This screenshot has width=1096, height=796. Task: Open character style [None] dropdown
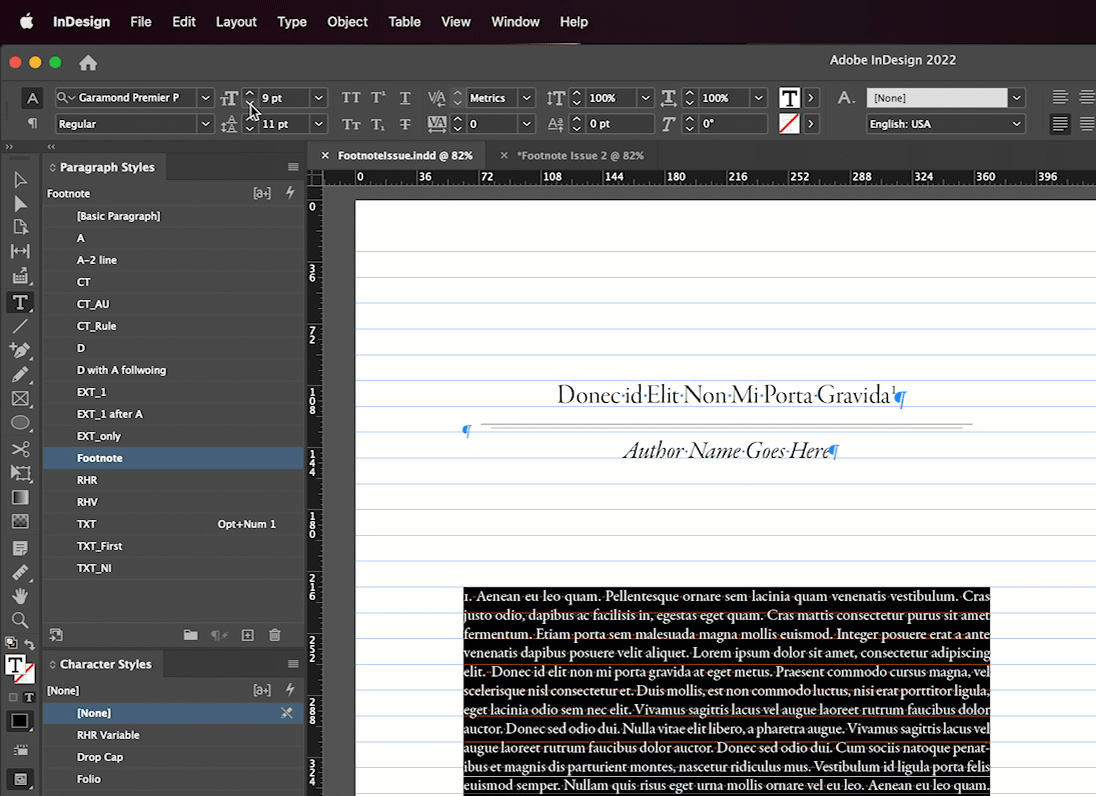(1017, 98)
